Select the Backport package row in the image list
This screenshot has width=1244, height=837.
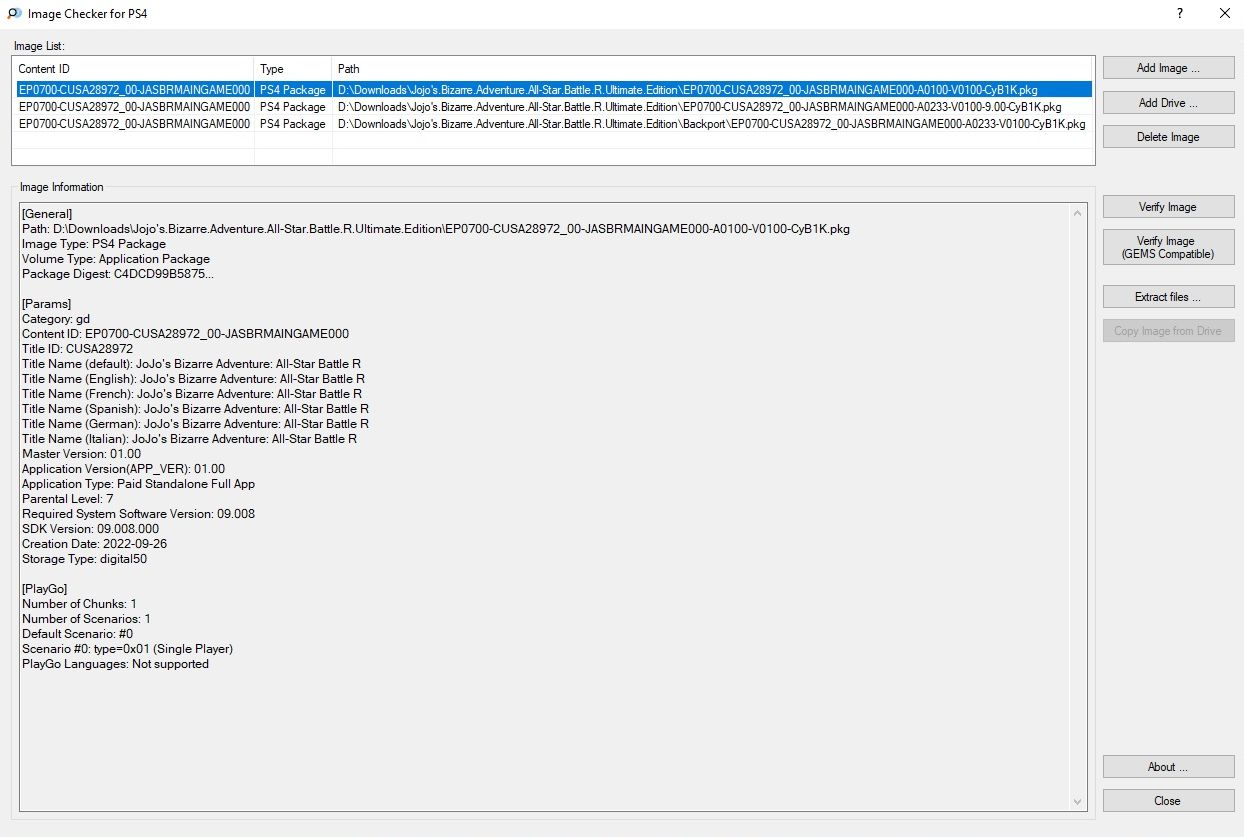click(x=553, y=124)
